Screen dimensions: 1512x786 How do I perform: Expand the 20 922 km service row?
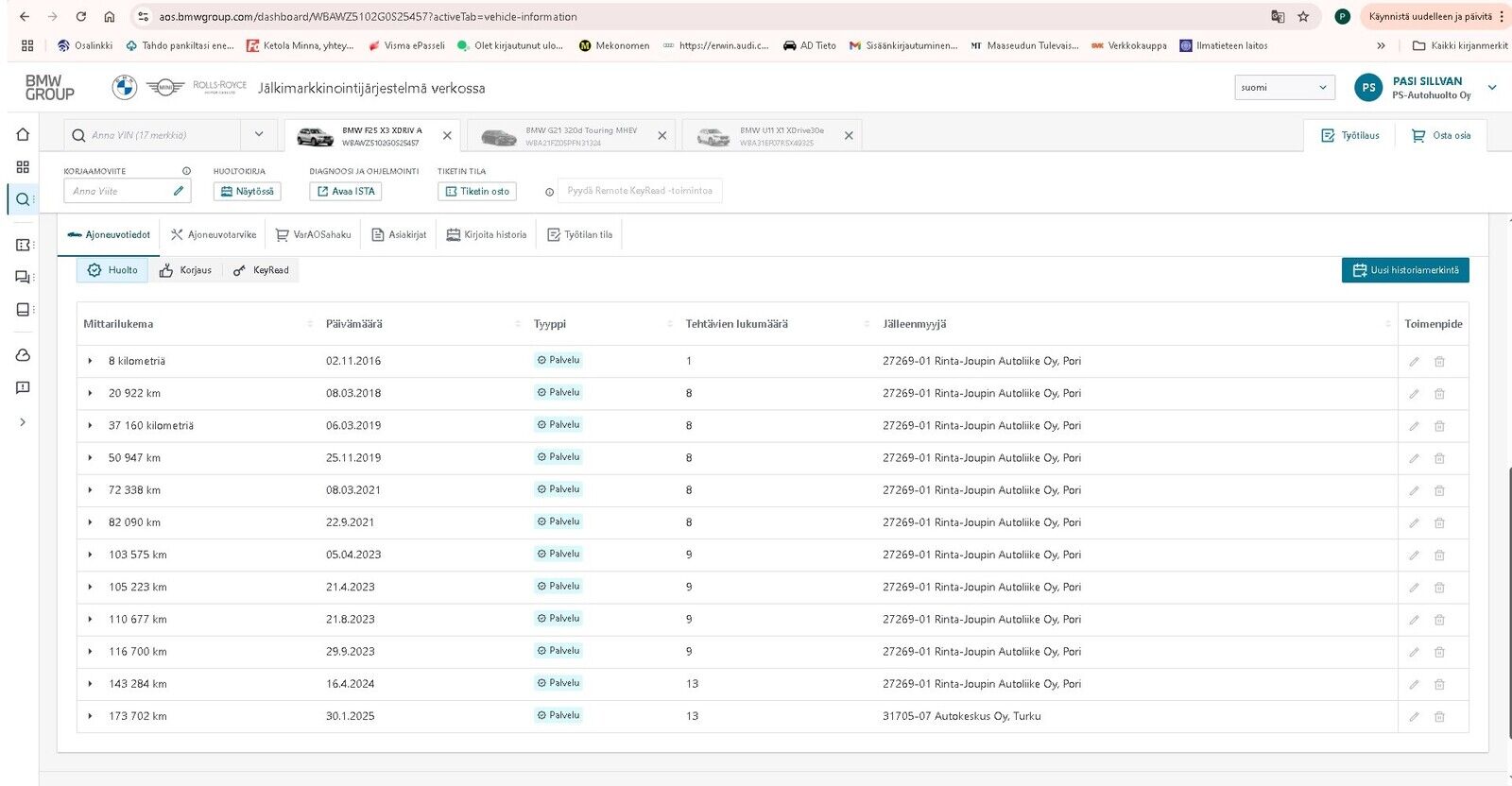[91, 393]
